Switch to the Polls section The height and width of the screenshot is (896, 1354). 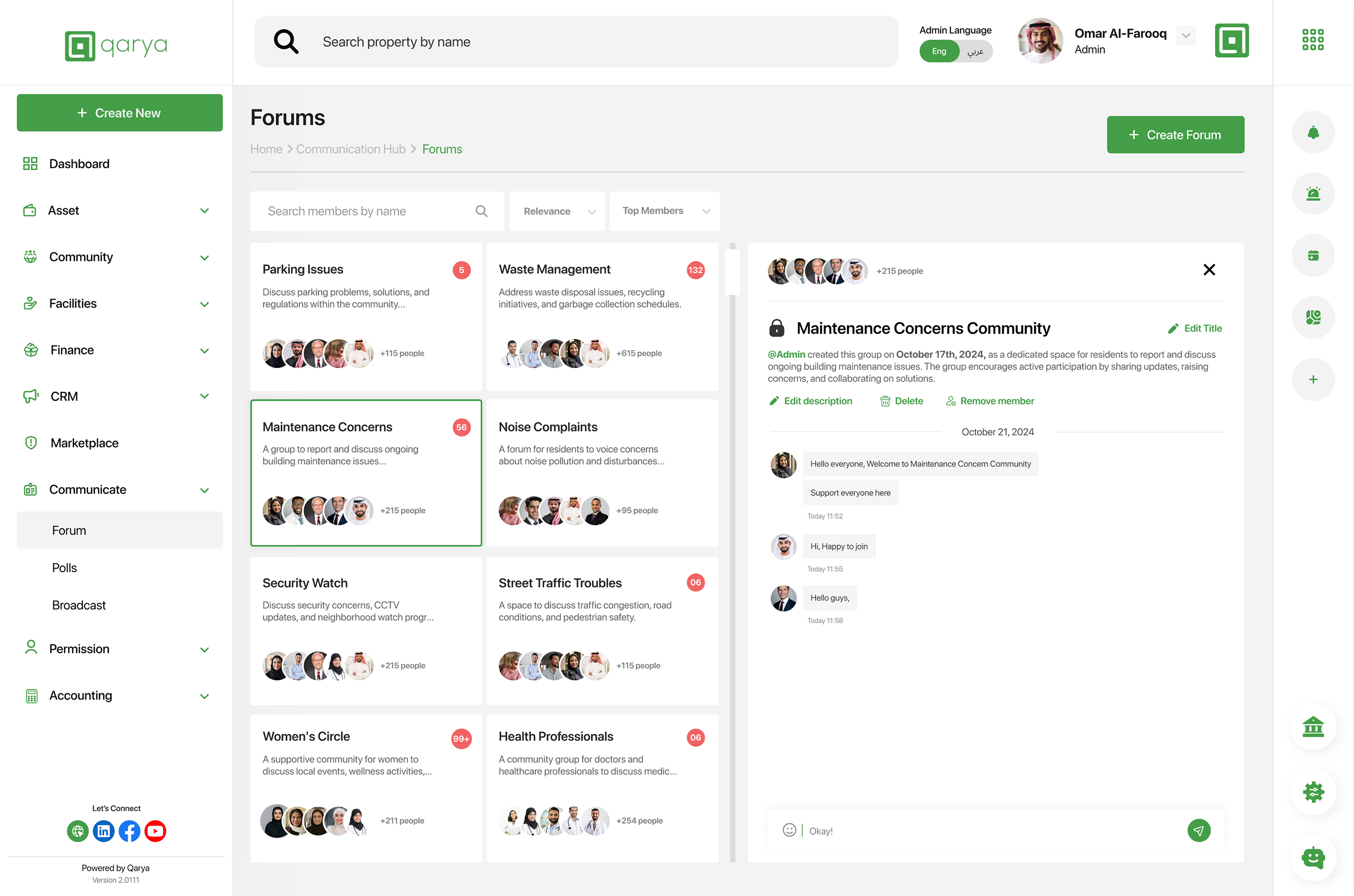(x=64, y=567)
